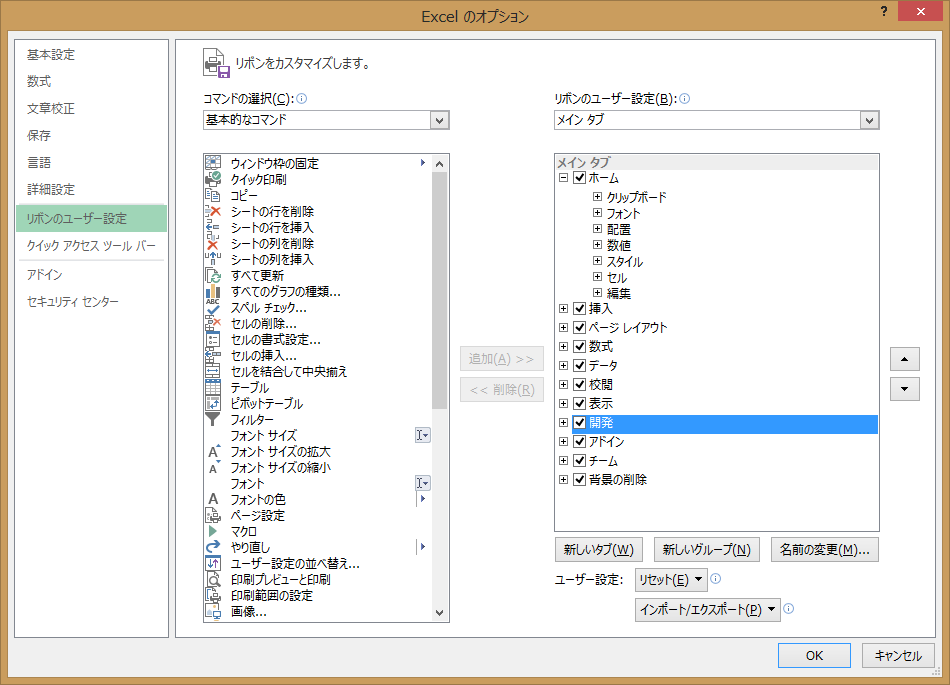Select the シートの行を削除 icon

213,211
